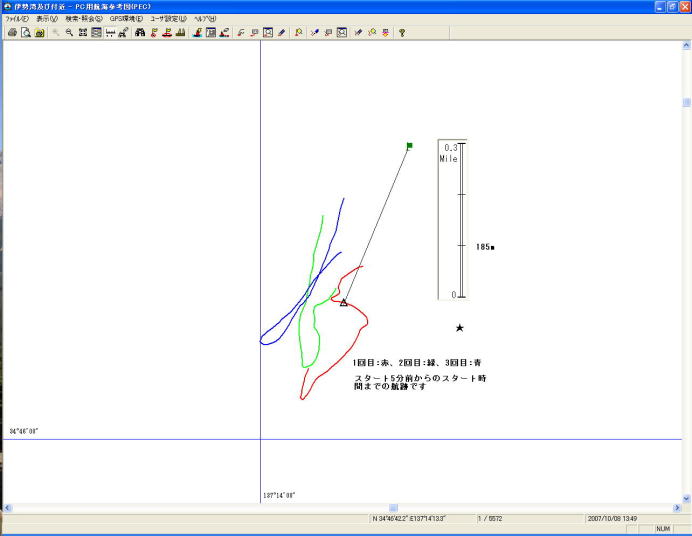Click the horizontal scrollbar left arrow

(x=8, y=508)
